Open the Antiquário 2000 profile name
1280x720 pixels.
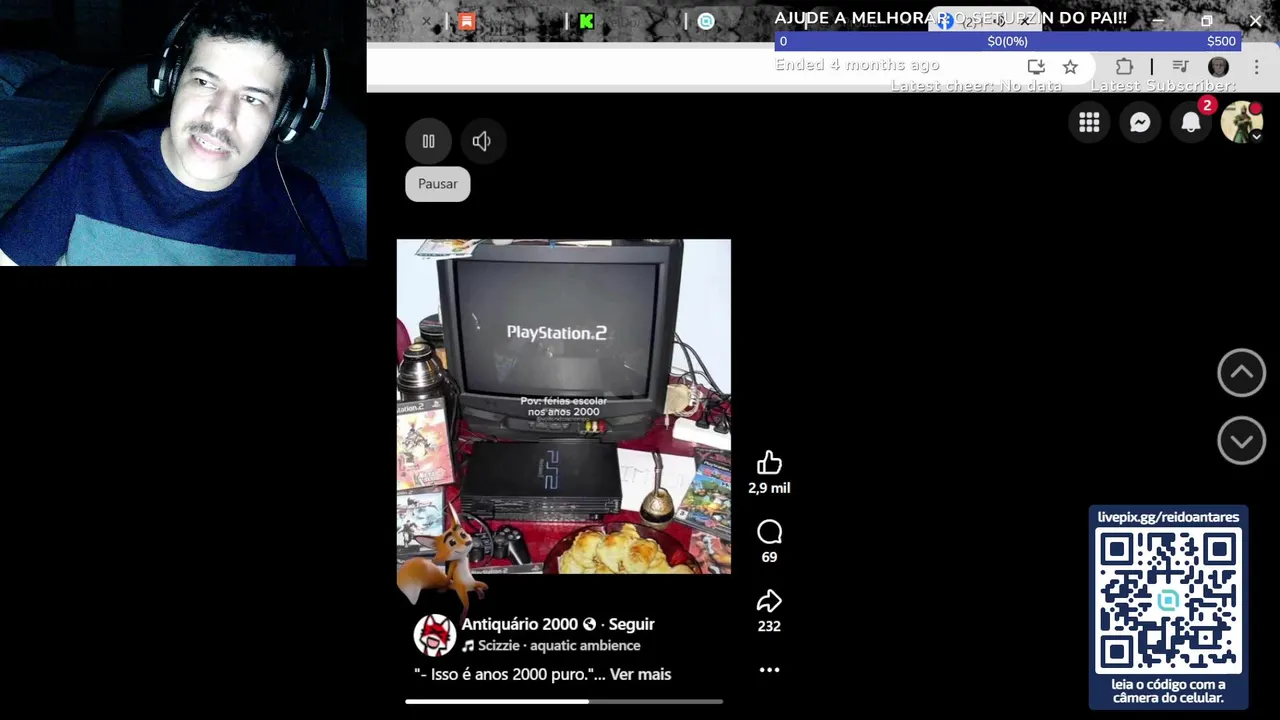click(519, 624)
